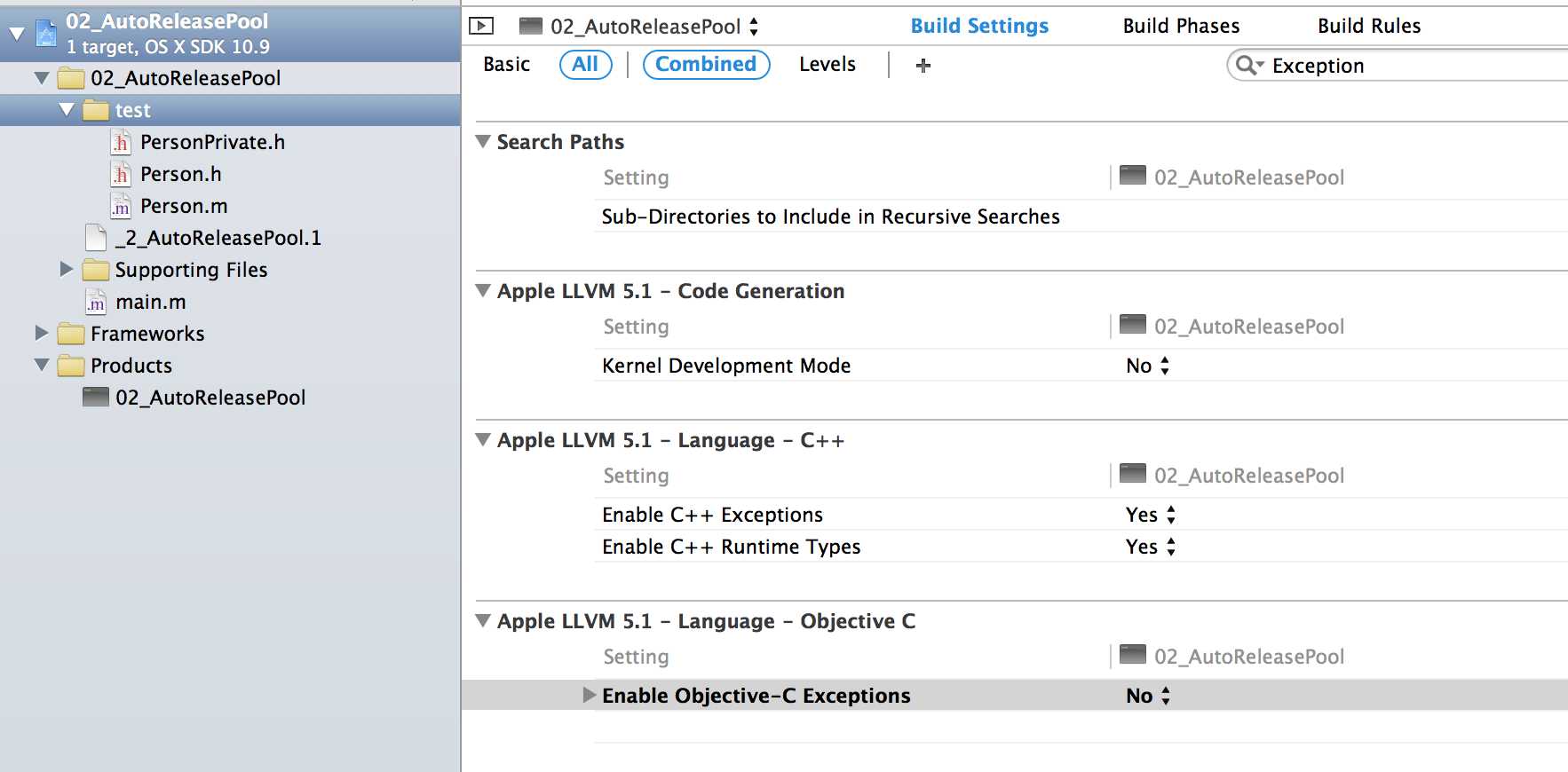The width and height of the screenshot is (1568, 772).
Task: Switch to the Build Settings tab
Action: pyautogui.click(x=979, y=26)
